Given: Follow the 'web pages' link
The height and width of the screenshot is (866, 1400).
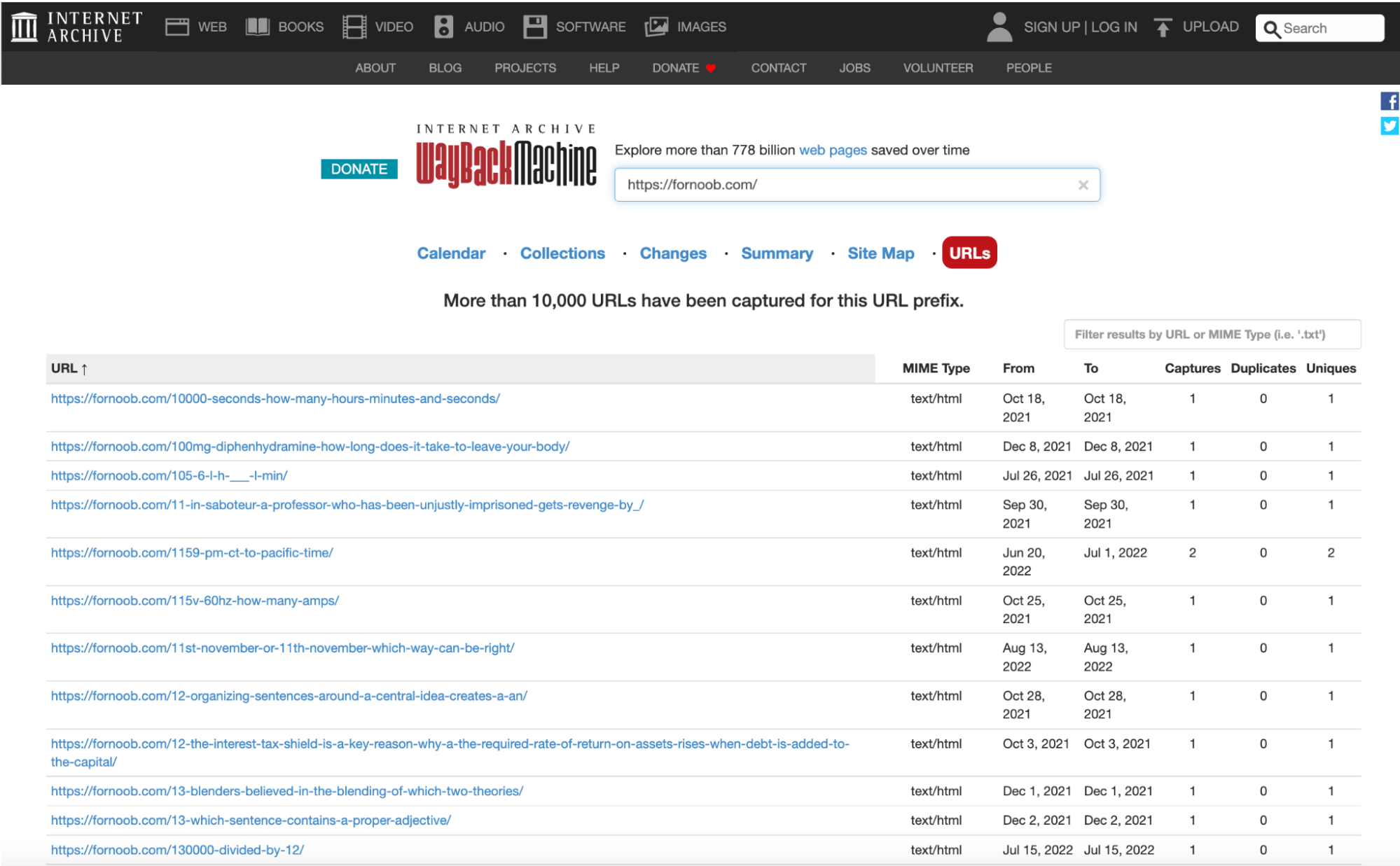Looking at the screenshot, I should (x=833, y=150).
